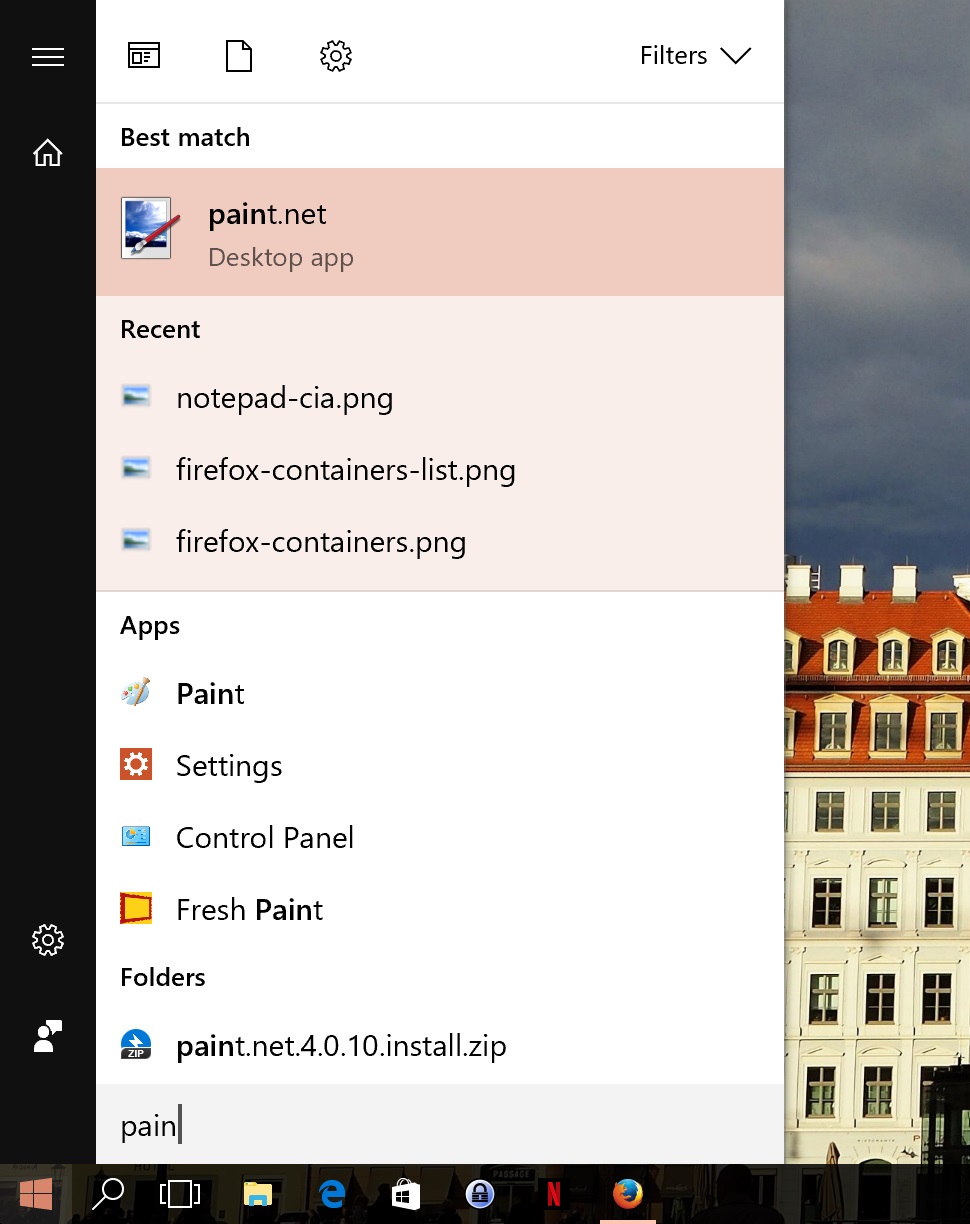Click the paint.net app icon
The height and width of the screenshot is (1224, 970).
(x=151, y=229)
